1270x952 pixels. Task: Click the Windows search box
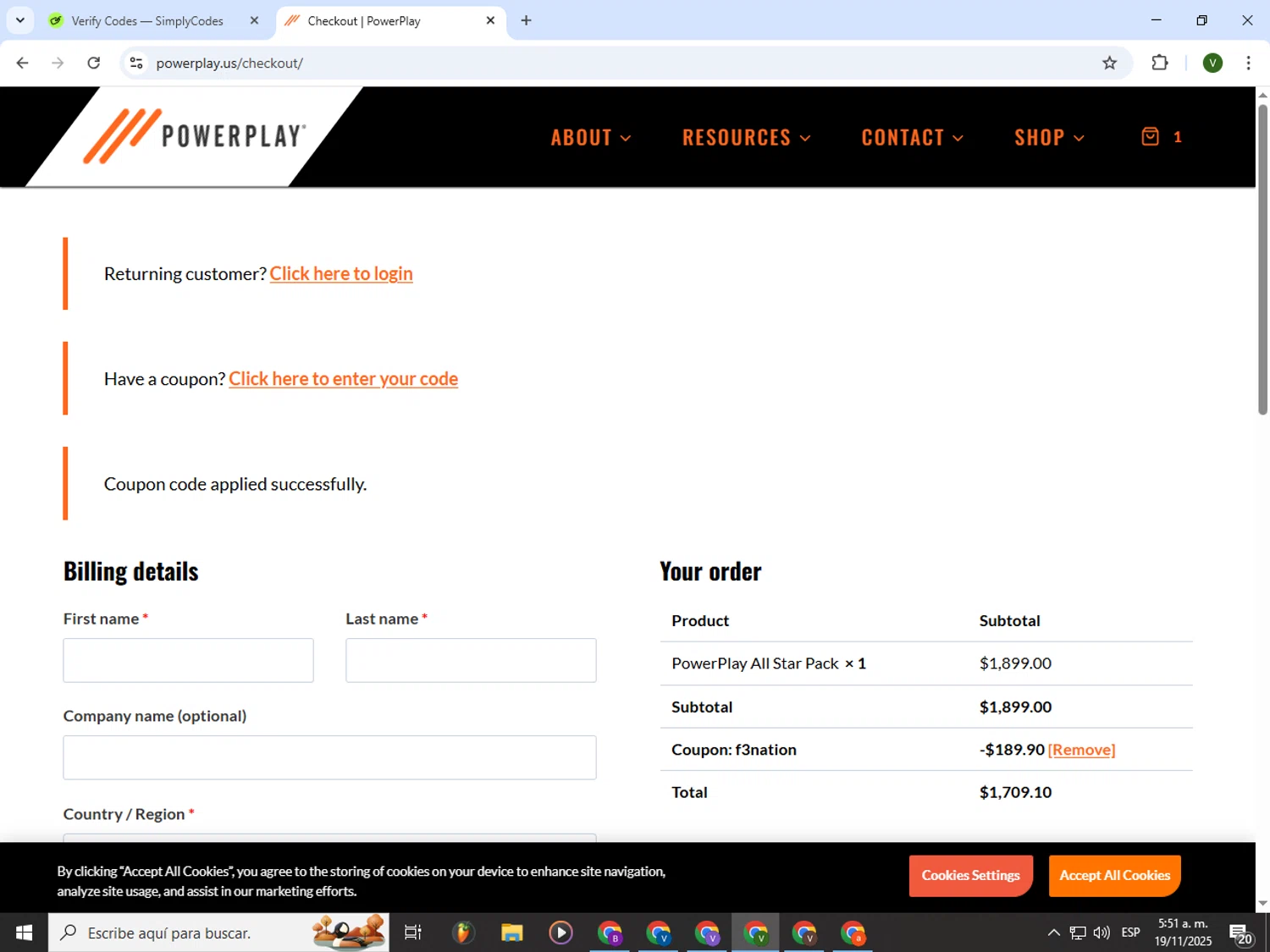click(218, 933)
